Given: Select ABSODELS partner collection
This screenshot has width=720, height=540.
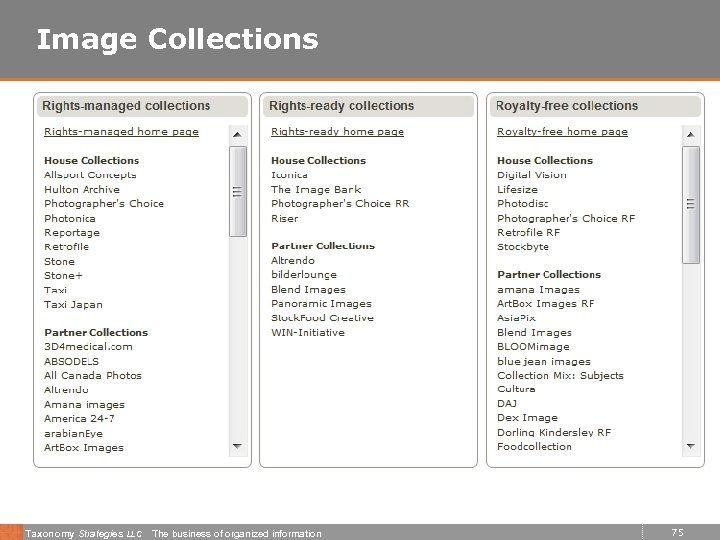Looking at the screenshot, I should tap(71, 361).
